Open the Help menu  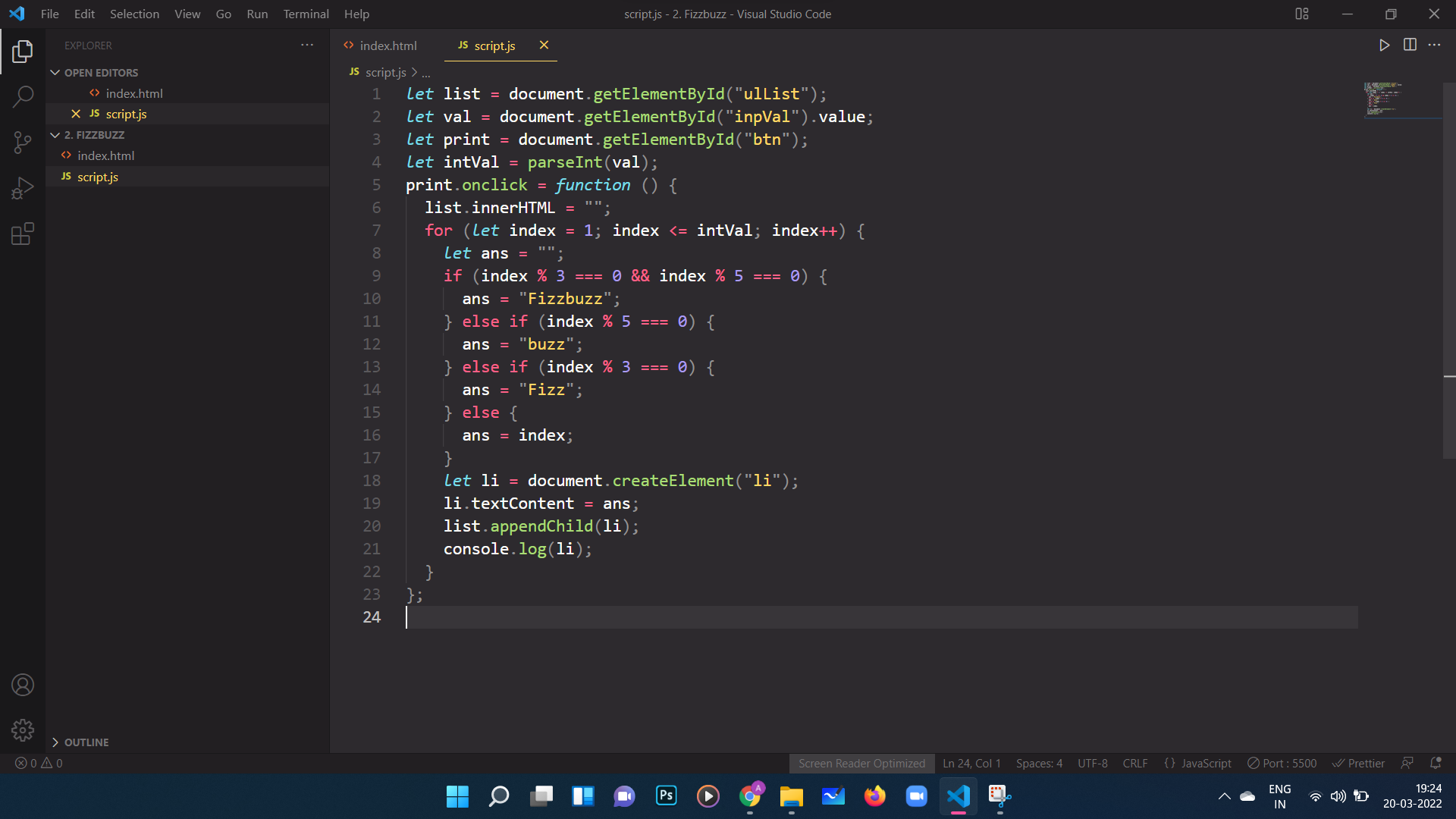356,14
